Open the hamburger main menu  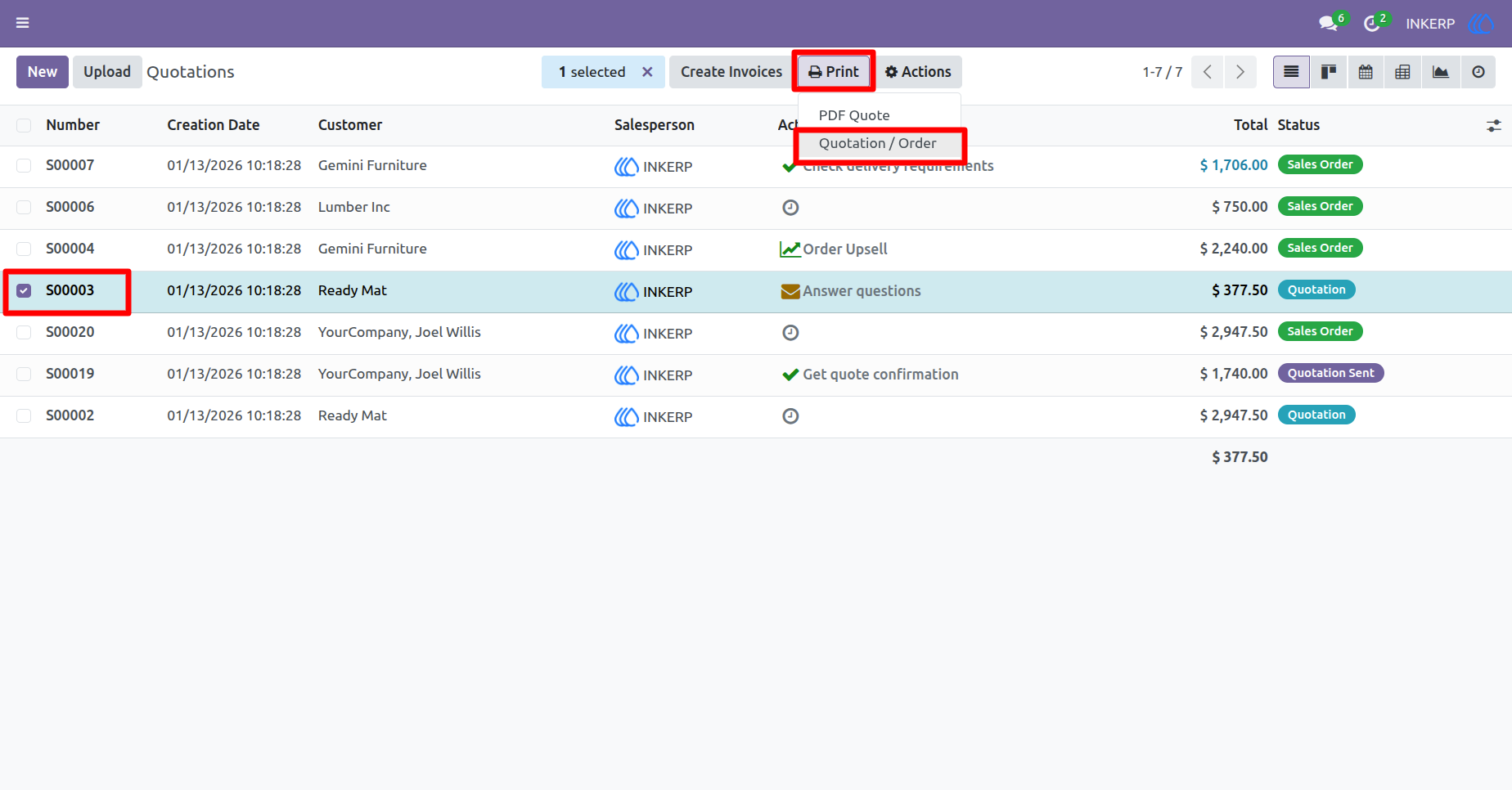[23, 23]
